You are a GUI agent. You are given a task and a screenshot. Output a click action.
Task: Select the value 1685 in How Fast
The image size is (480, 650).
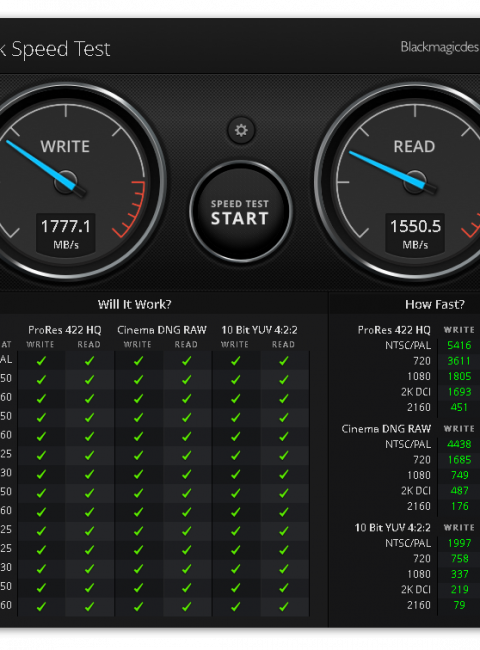pyautogui.click(x=459, y=460)
